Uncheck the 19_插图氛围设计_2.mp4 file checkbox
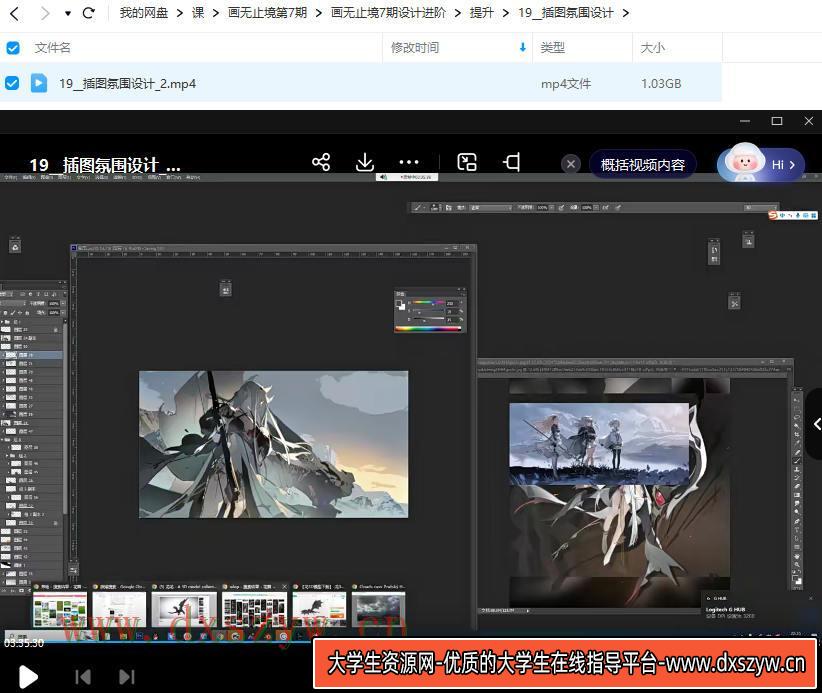Viewport: 822px width, 693px height. (x=12, y=83)
